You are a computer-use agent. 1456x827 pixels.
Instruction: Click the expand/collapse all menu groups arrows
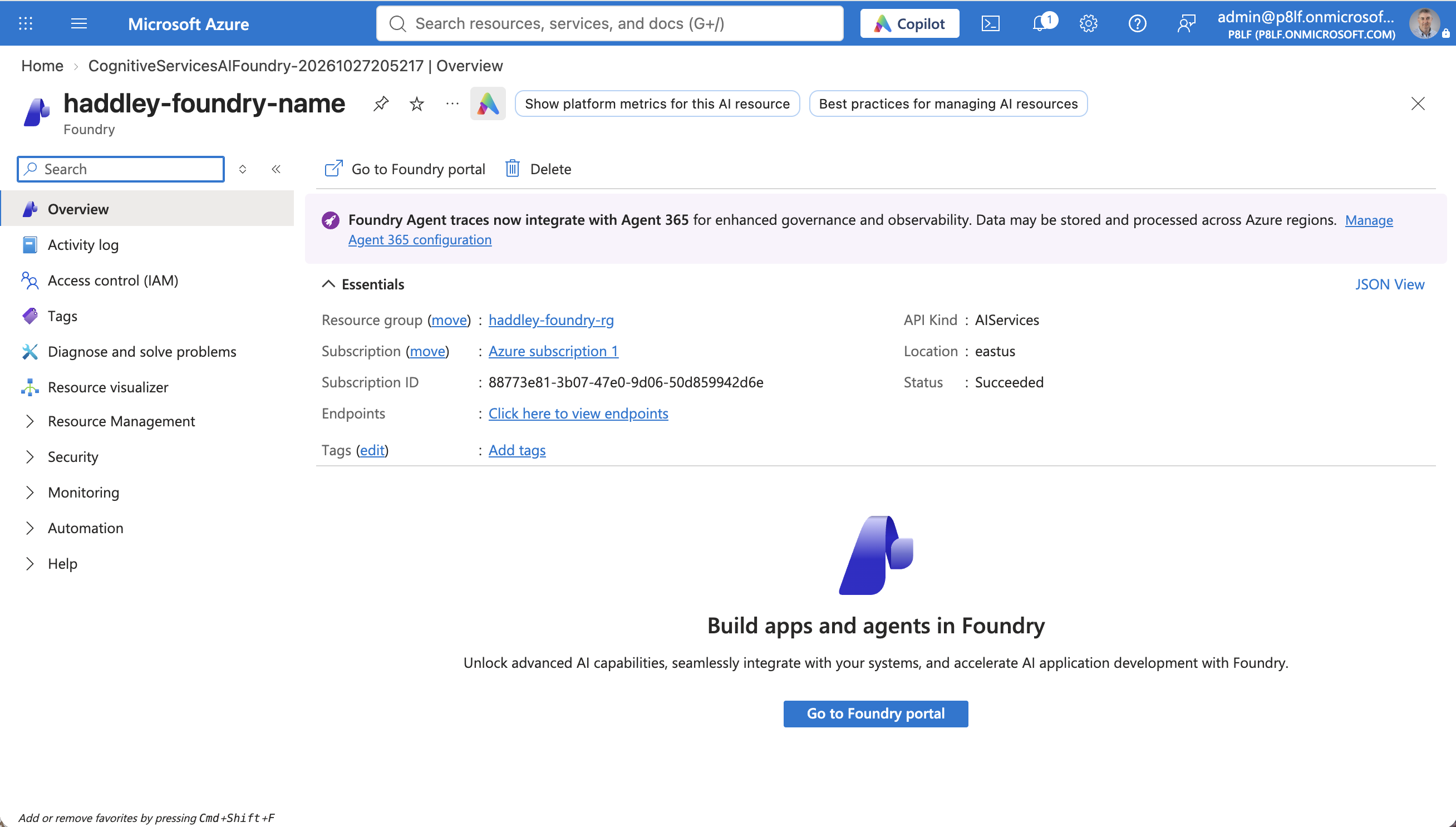pos(243,169)
